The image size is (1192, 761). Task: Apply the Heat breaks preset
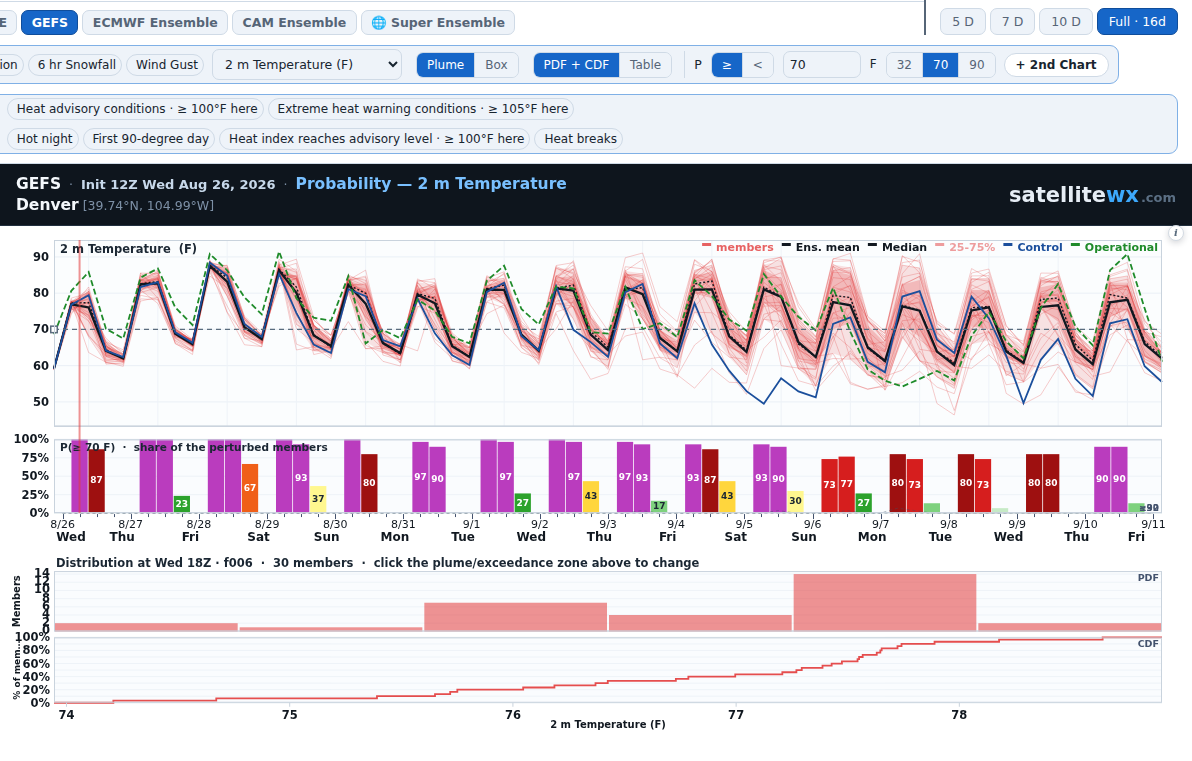click(x=580, y=138)
